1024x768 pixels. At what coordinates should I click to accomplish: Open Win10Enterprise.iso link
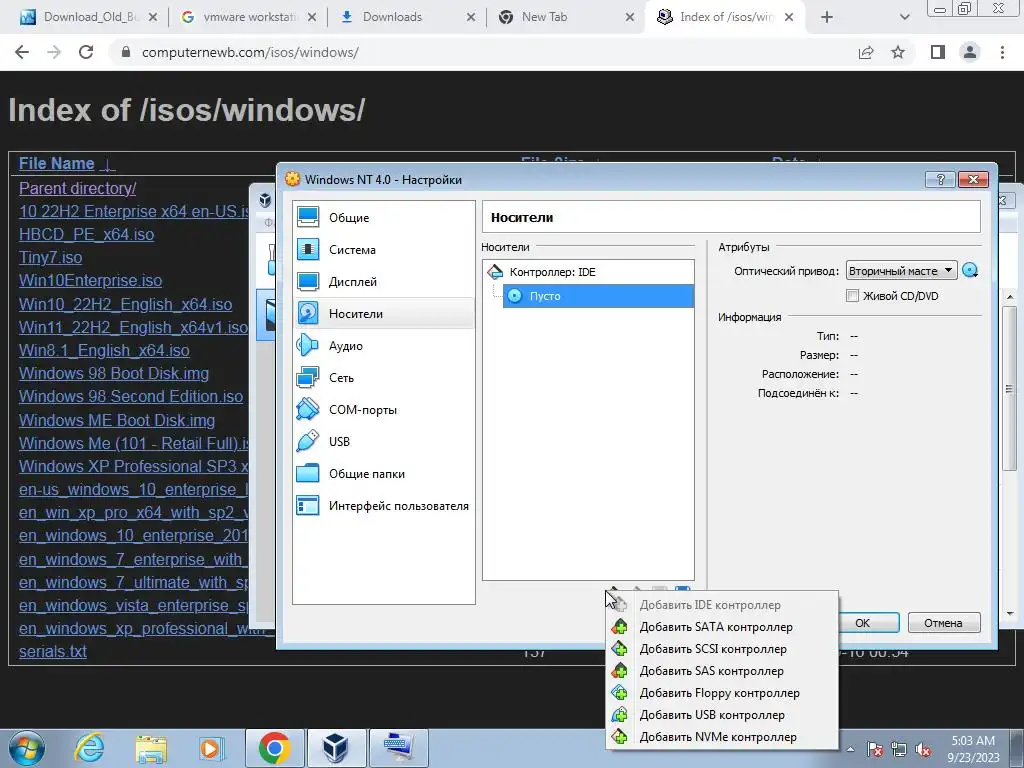[90, 280]
